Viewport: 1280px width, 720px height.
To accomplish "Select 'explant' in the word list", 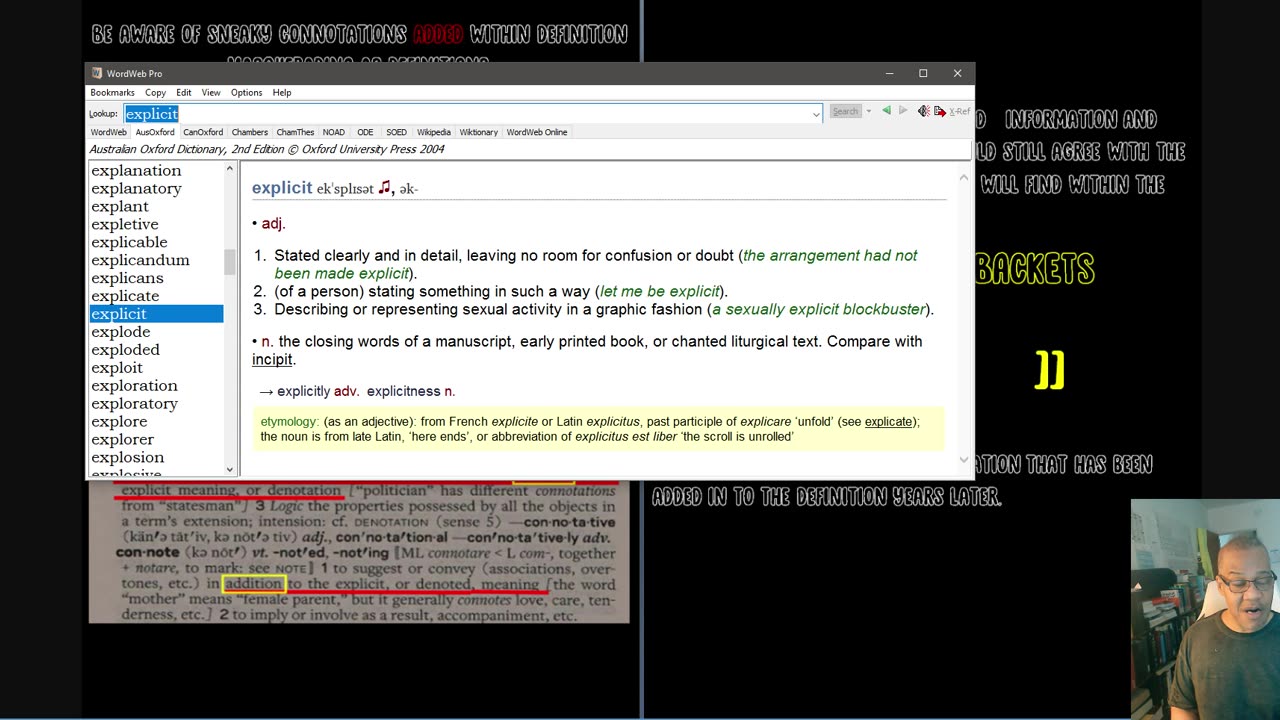I will tap(120, 206).
